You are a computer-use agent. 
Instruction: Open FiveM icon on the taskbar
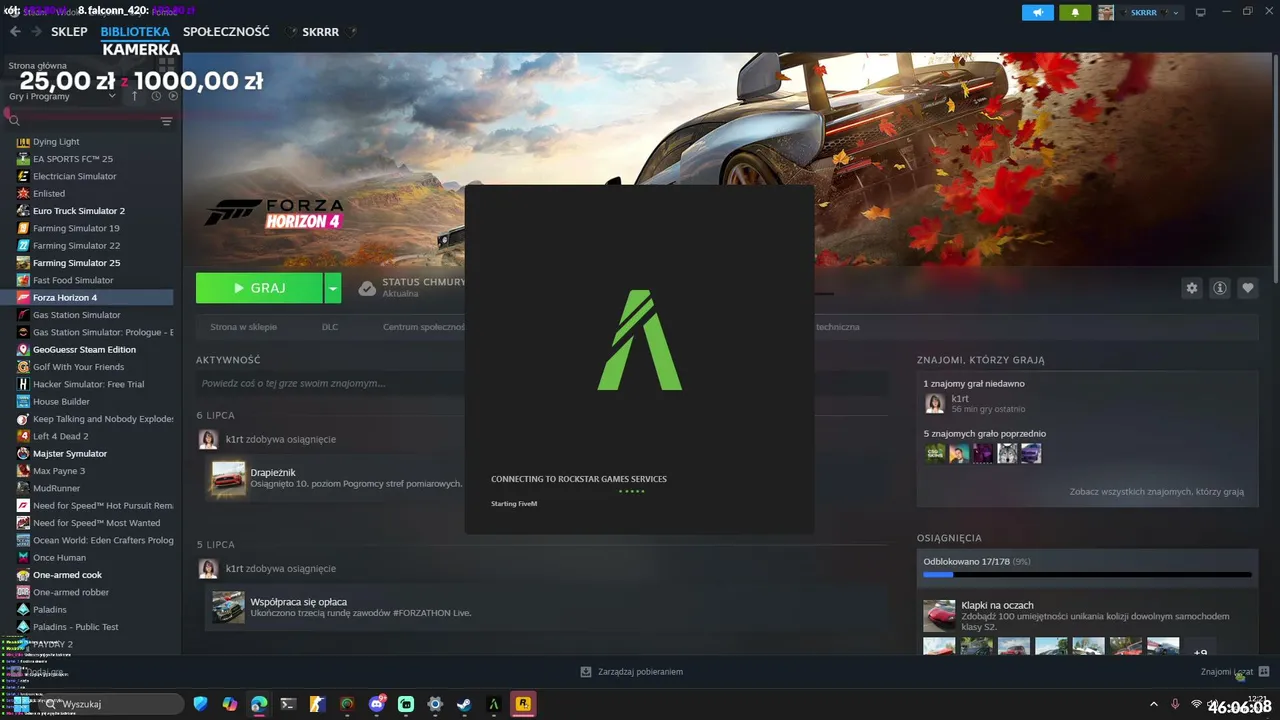pos(493,704)
